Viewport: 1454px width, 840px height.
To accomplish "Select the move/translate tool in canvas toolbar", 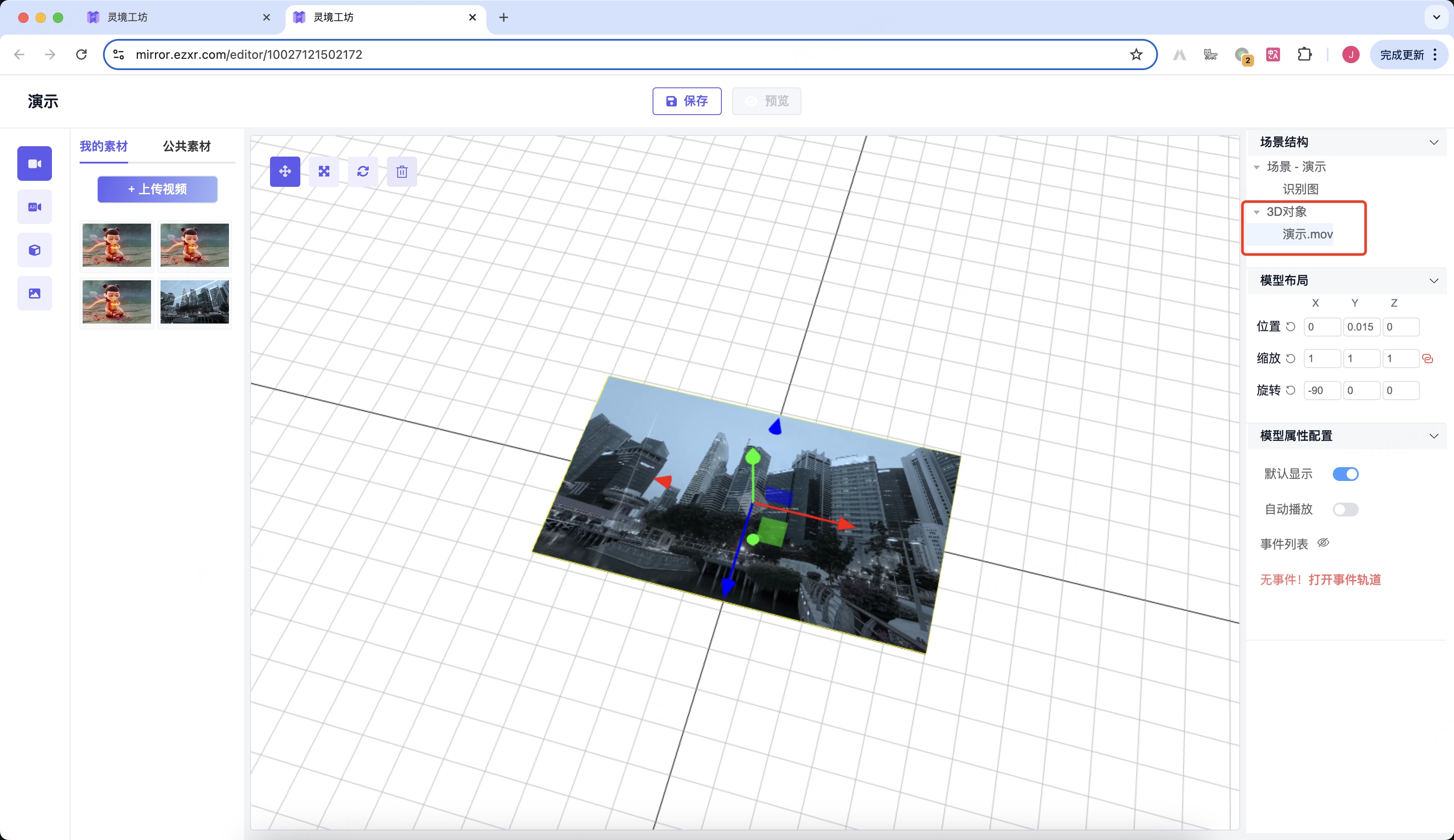I will 285,171.
